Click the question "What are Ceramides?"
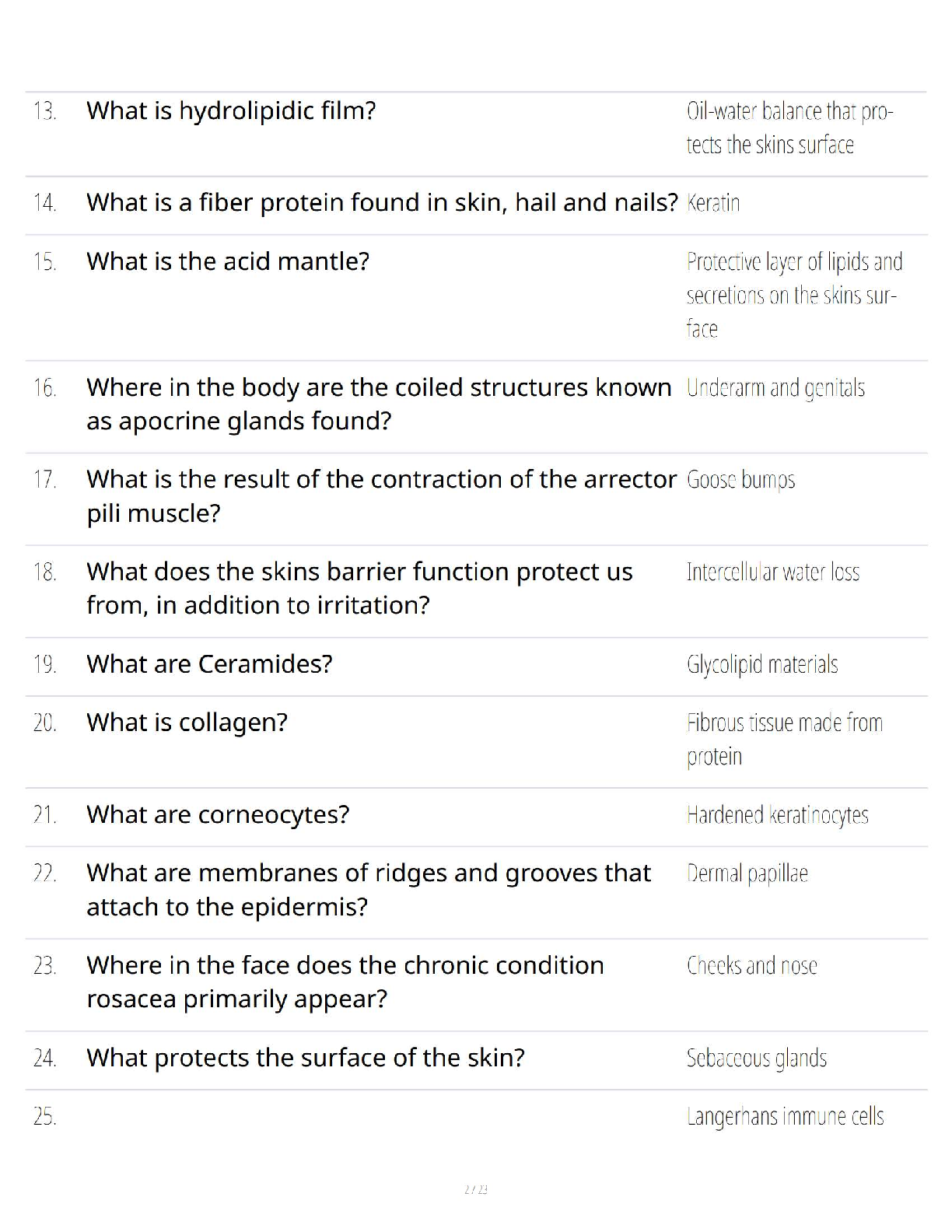 click(x=209, y=664)
